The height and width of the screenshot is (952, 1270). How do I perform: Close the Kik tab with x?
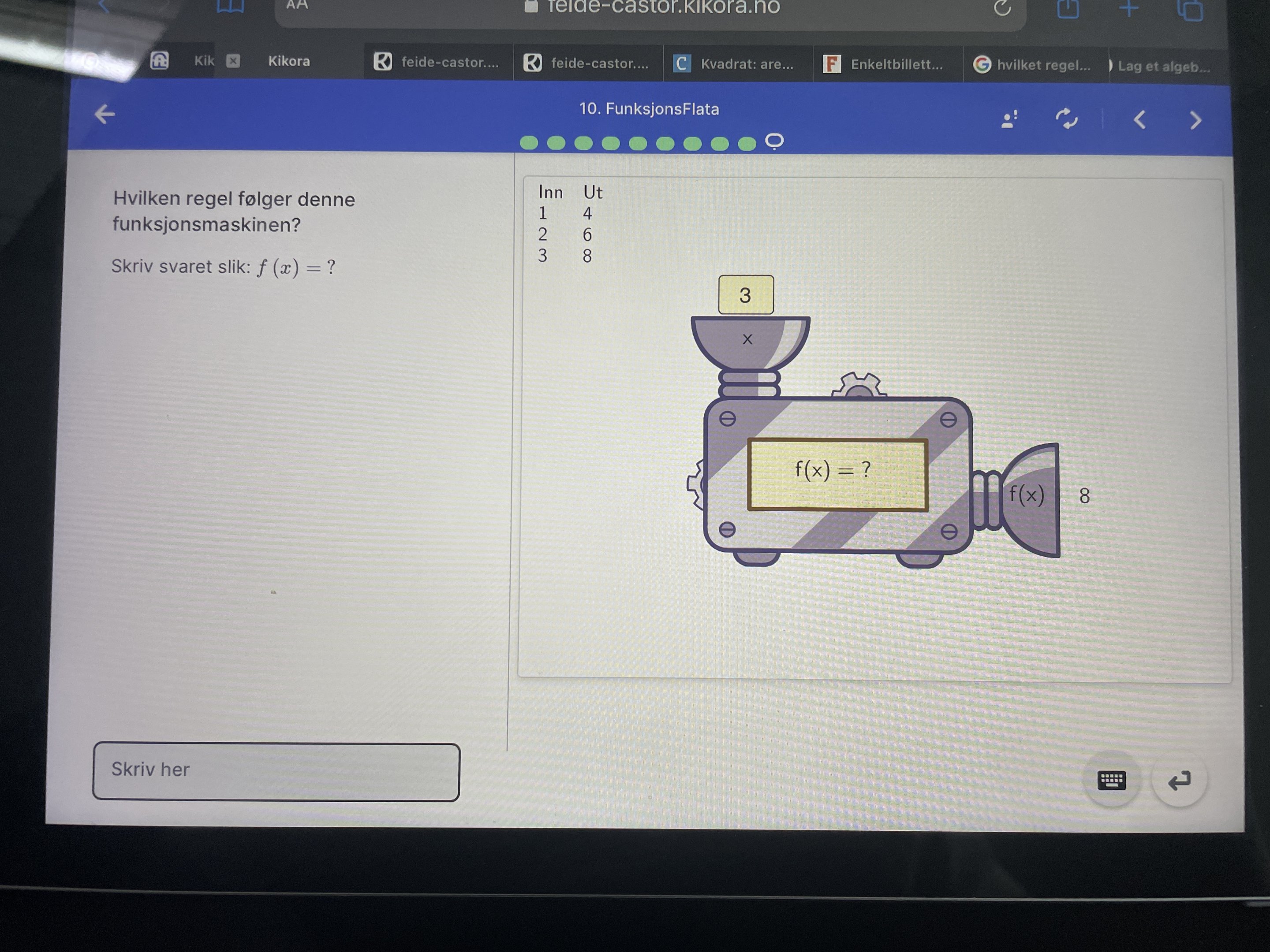[x=232, y=61]
